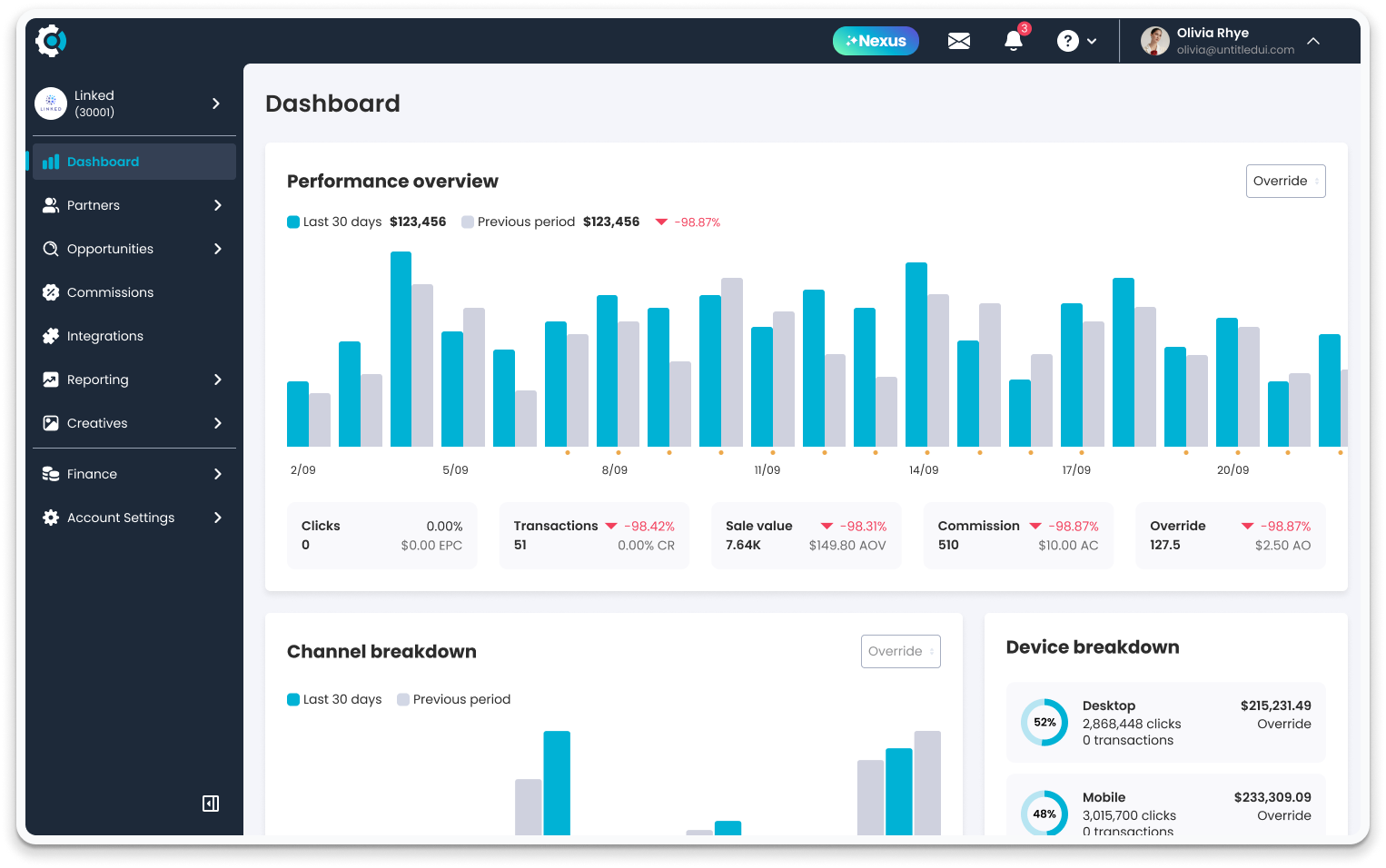Click the Desktop device breakdown card
Viewport: 1386px width, 868px height.
1165,723
